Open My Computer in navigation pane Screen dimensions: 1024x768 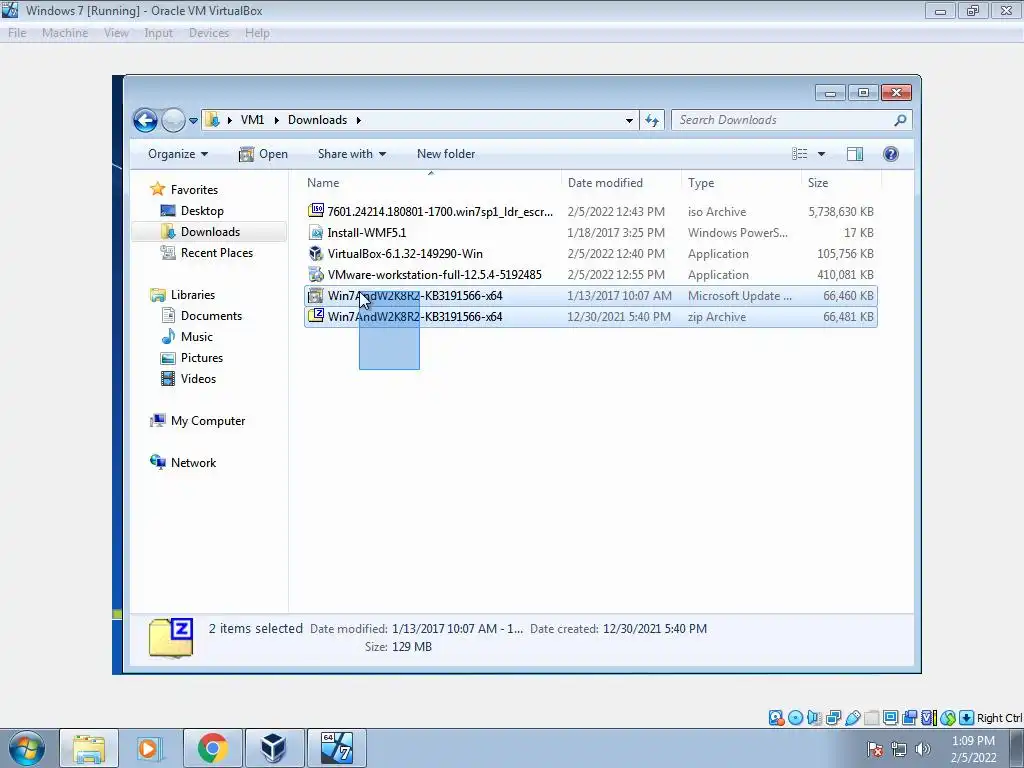point(208,421)
